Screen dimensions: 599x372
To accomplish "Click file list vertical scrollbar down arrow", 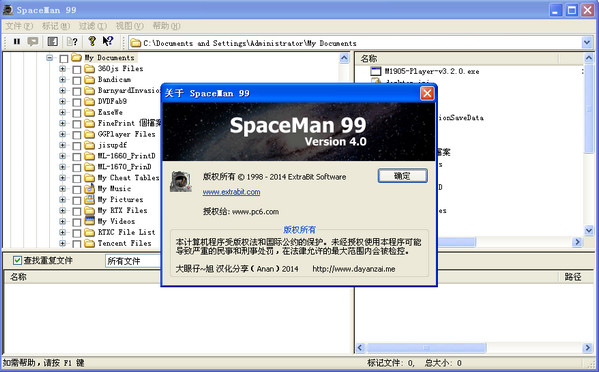I will [x=589, y=230].
